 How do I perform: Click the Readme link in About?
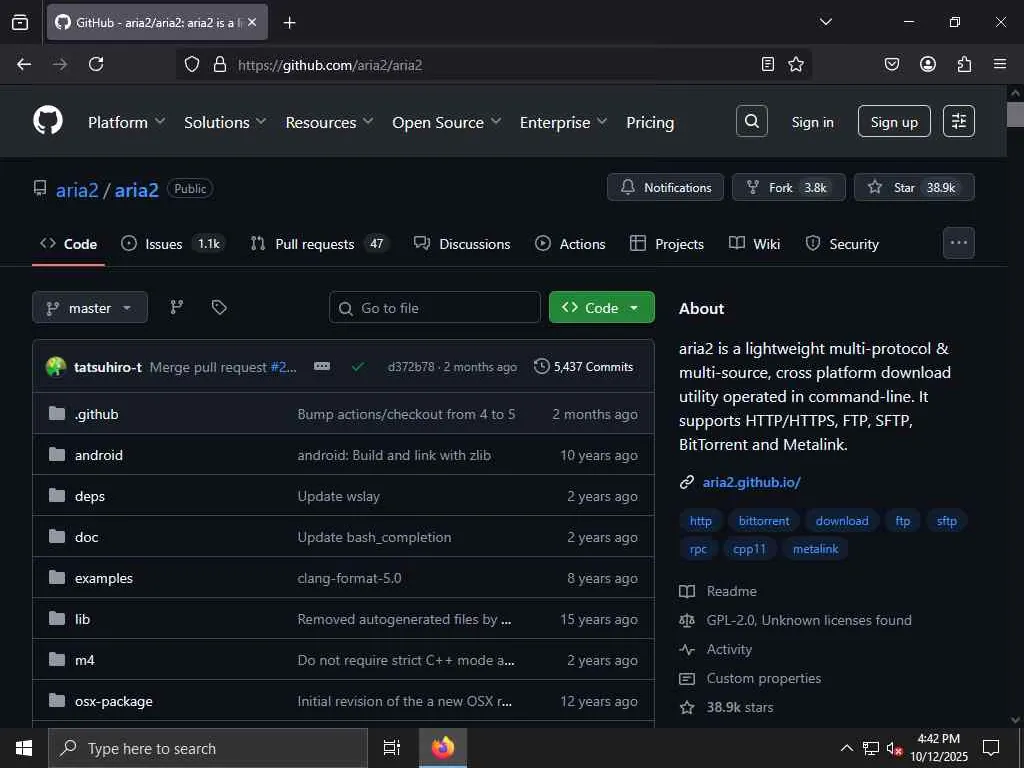click(731, 591)
